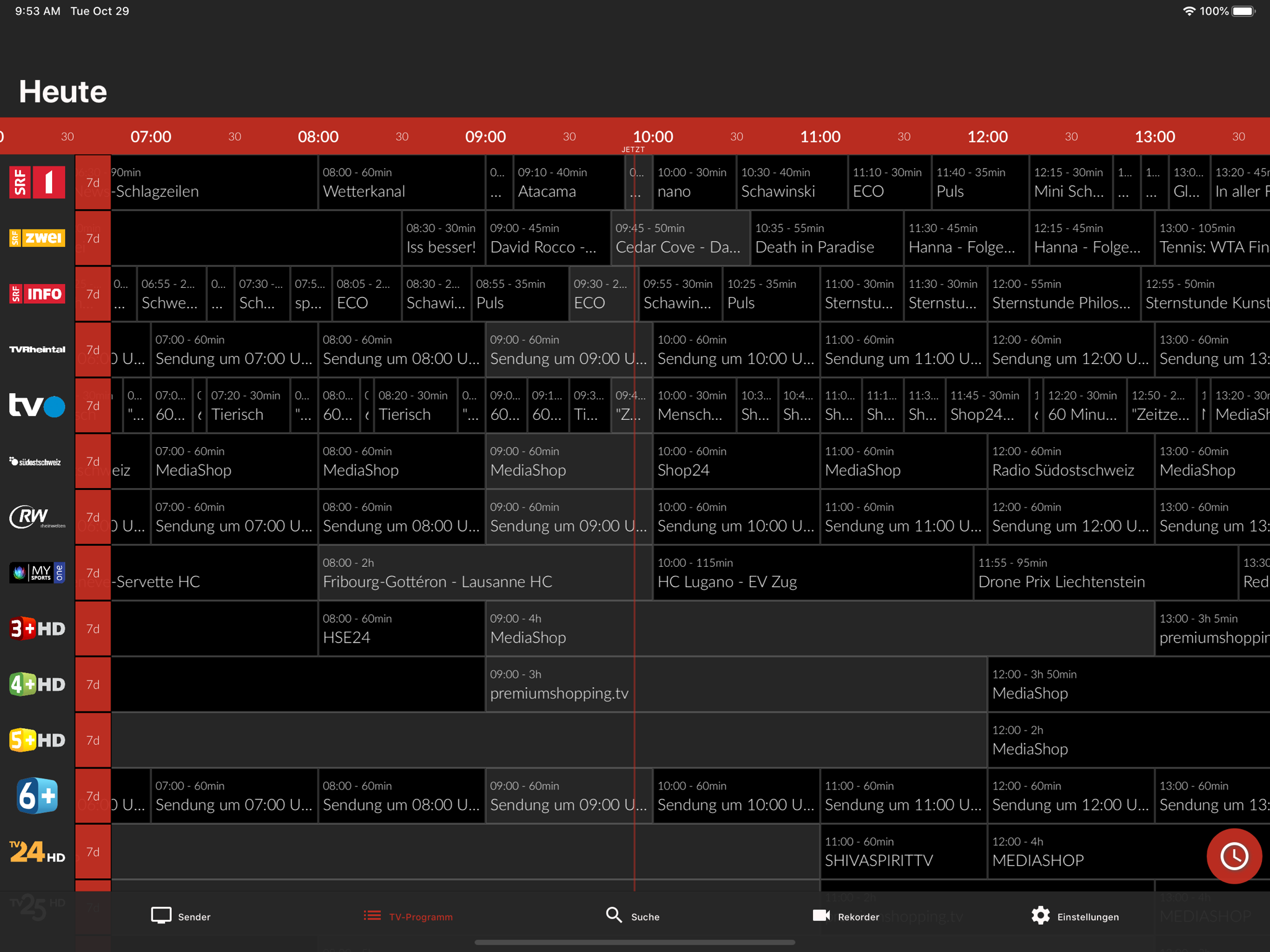Tap the Suche magnifier icon
Viewport: 1270px width, 952px height.
click(614, 915)
